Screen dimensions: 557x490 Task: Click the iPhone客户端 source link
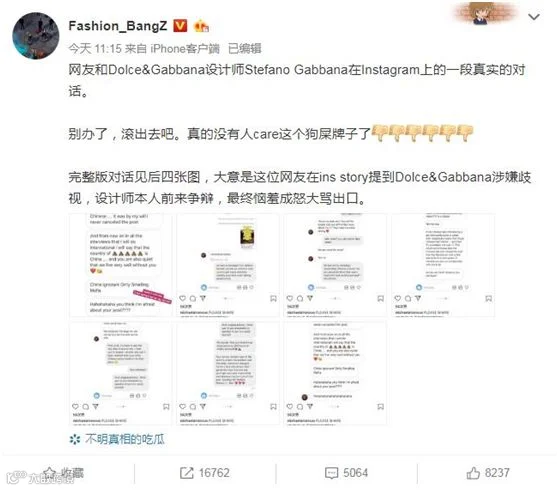[185, 49]
